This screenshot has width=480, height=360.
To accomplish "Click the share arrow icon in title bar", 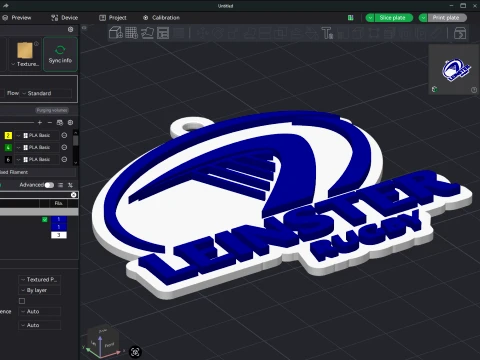I will coord(5,5).
